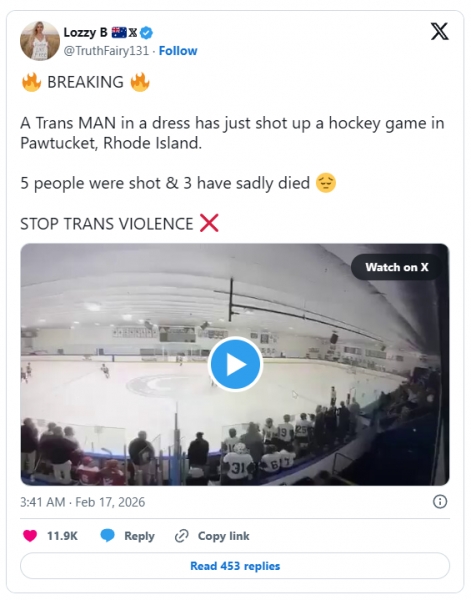
Task: Click the 3:41 AM Feb 17, 2026 timestamp
Action: [83, 502]
